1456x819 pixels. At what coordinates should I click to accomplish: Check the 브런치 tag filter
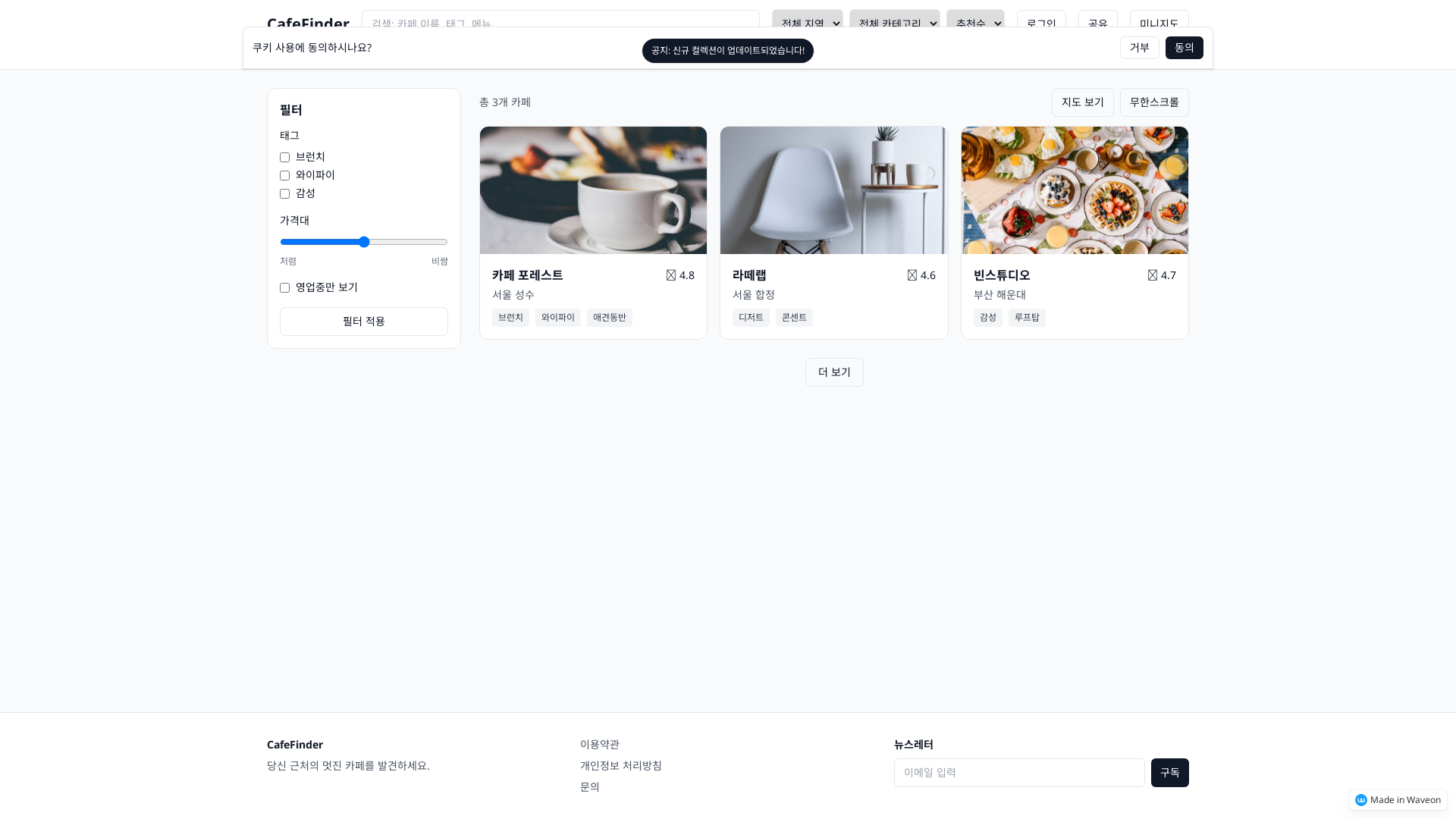(x=284, y=157)
